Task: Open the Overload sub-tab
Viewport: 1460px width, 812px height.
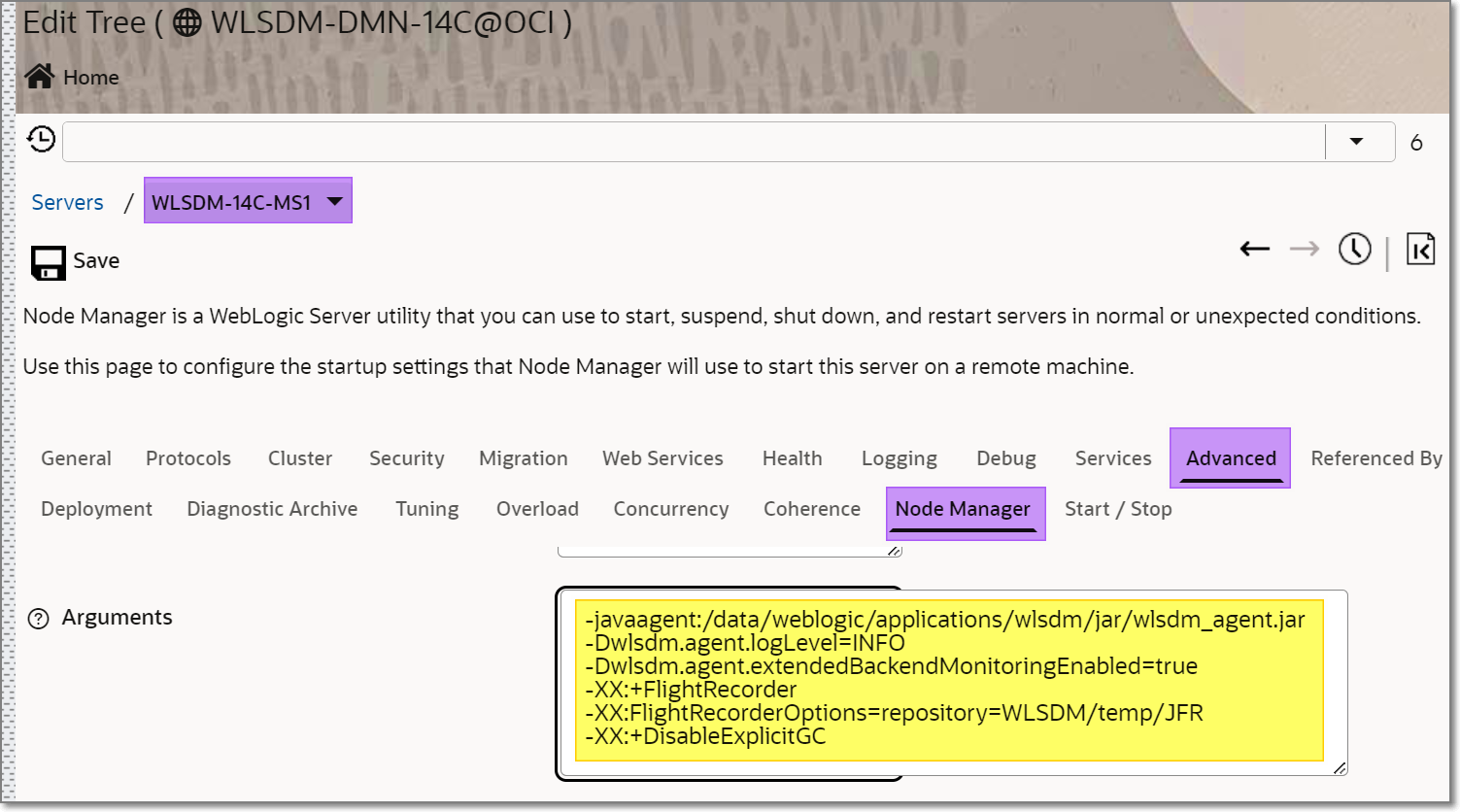Action: [537, 509]
